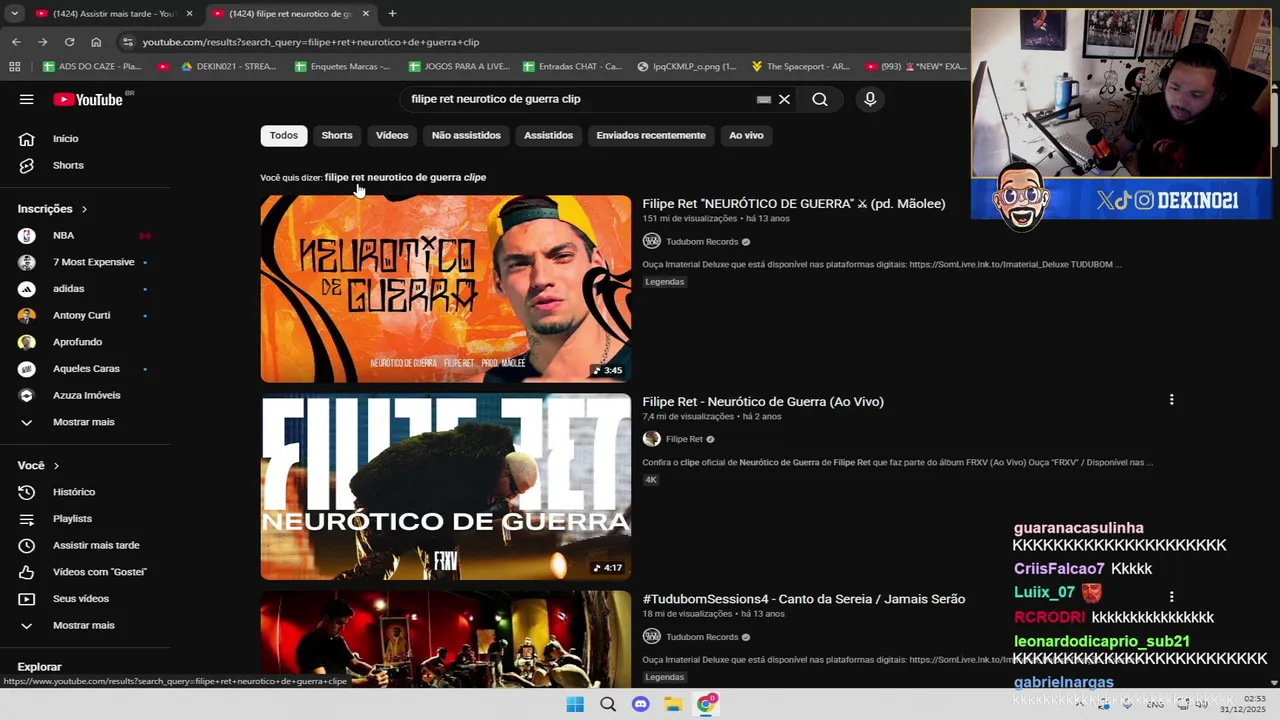Open the TudubomSessions4 video thumbnail
Viewport: 1280px width, 720px height.
(446, 638)
